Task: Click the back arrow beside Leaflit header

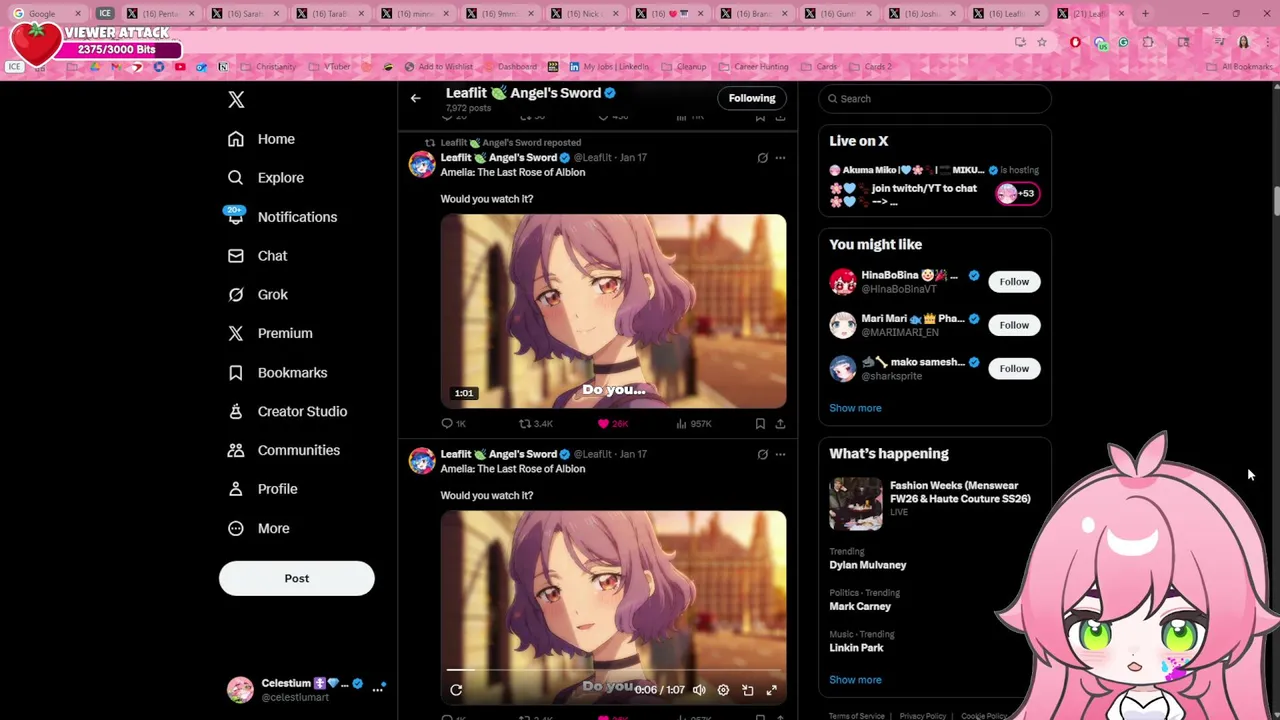Action: [415, 98]
